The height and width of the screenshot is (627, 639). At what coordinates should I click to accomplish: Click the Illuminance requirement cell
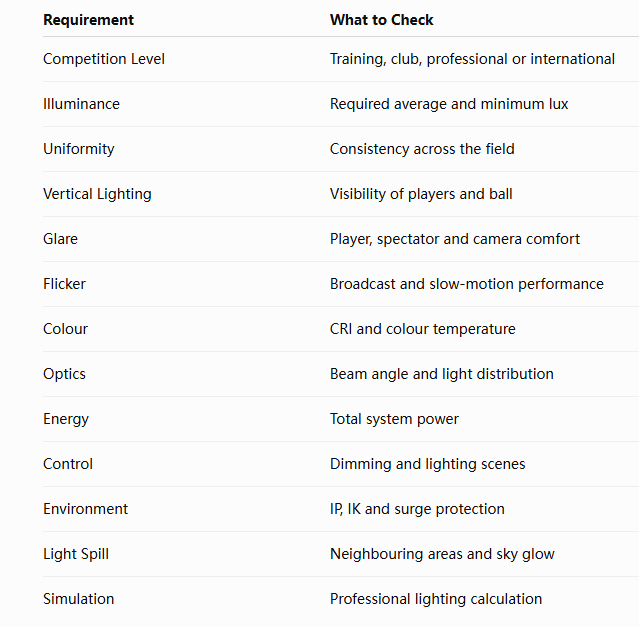[x=82, y=104]
